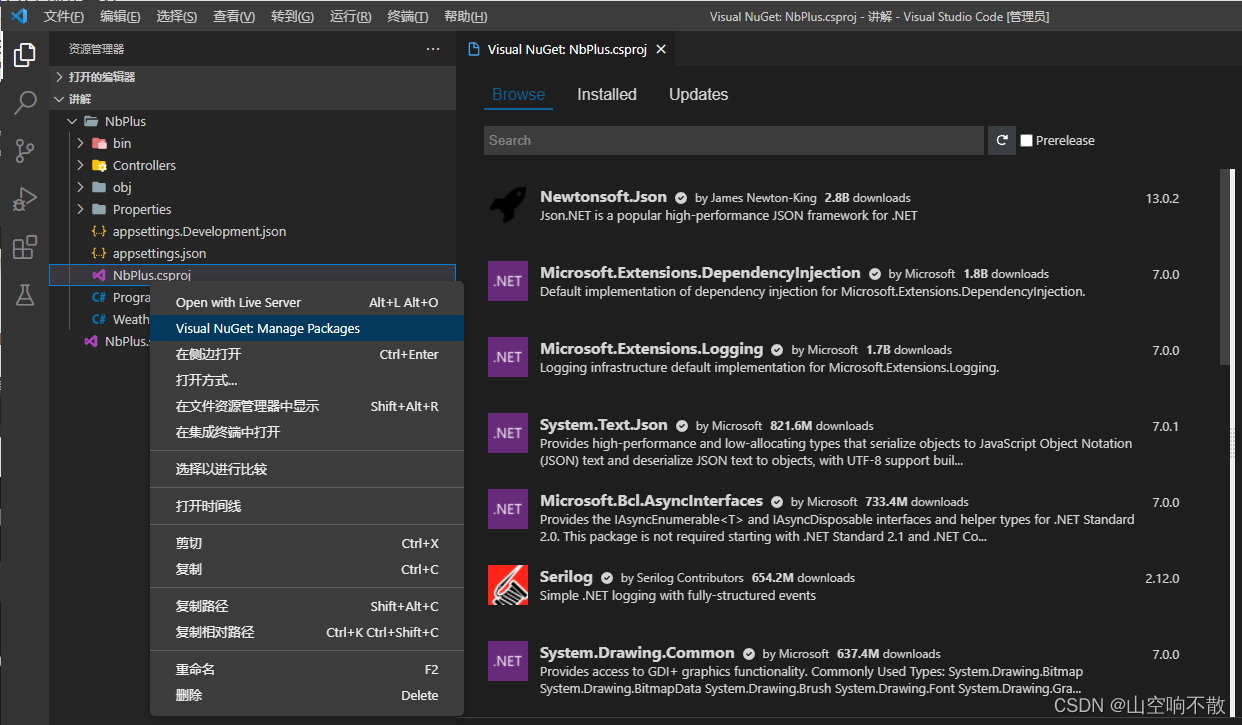Expand the Properties folder
This screenshot has width=1242, height=725.
[80, 209]
